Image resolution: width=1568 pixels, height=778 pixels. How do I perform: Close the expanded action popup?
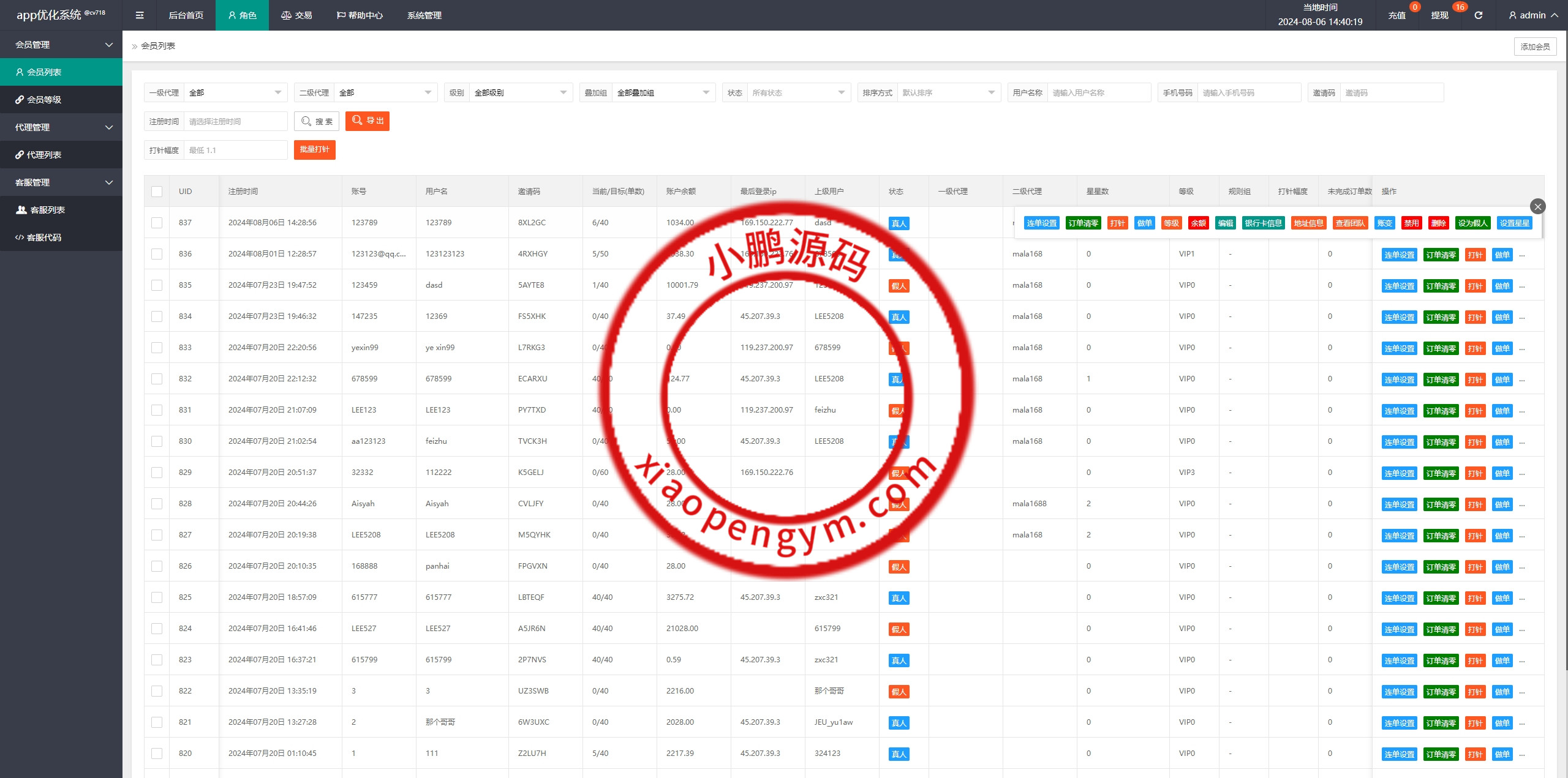coord(1537,206)
